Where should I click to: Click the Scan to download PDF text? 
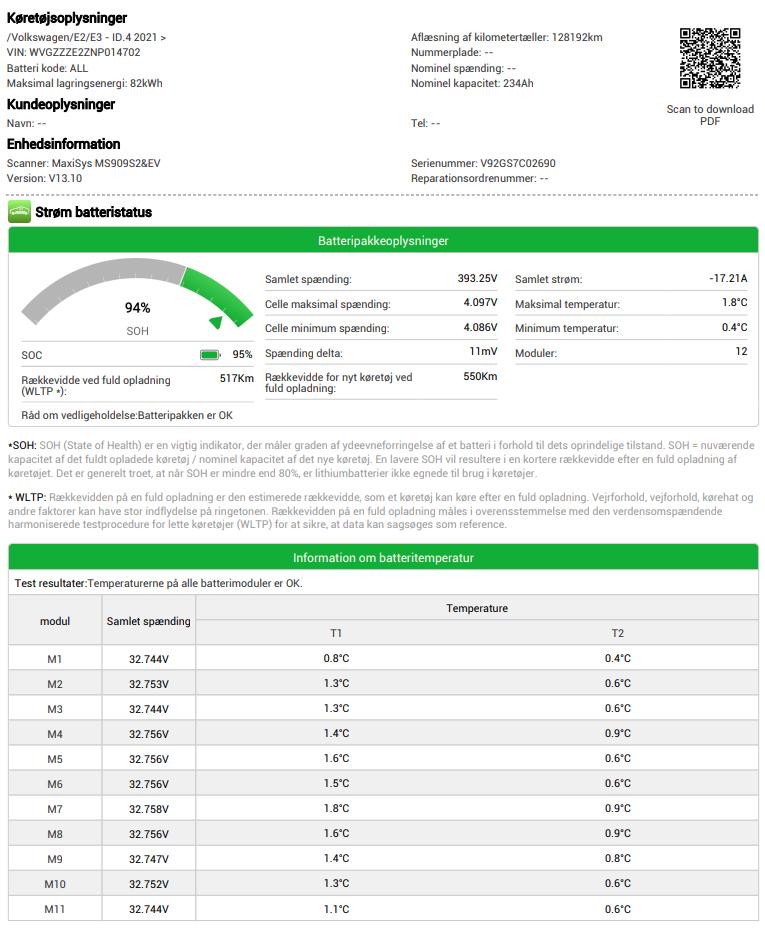tap(710, 115)
